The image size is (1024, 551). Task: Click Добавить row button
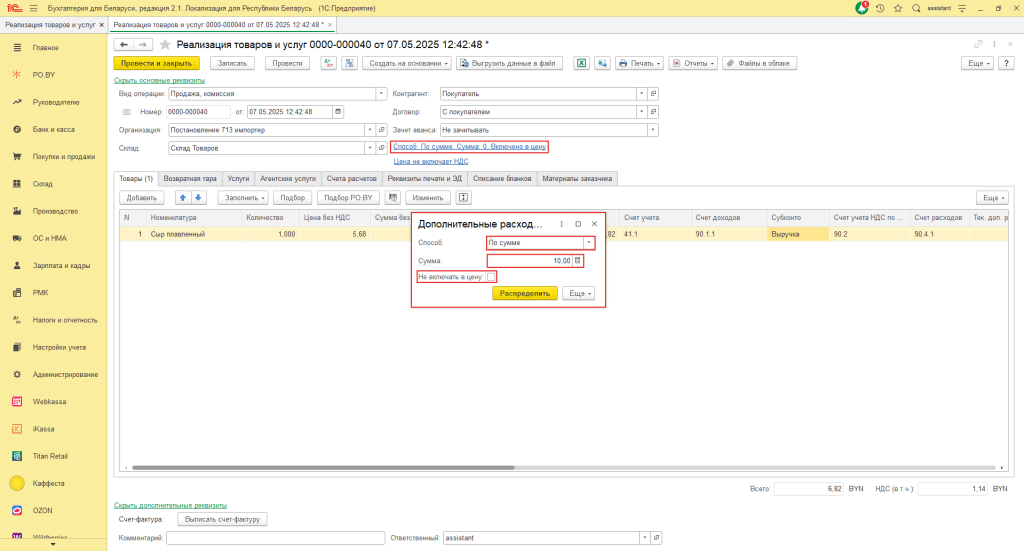pyautogui.click(x=142, y=198)
